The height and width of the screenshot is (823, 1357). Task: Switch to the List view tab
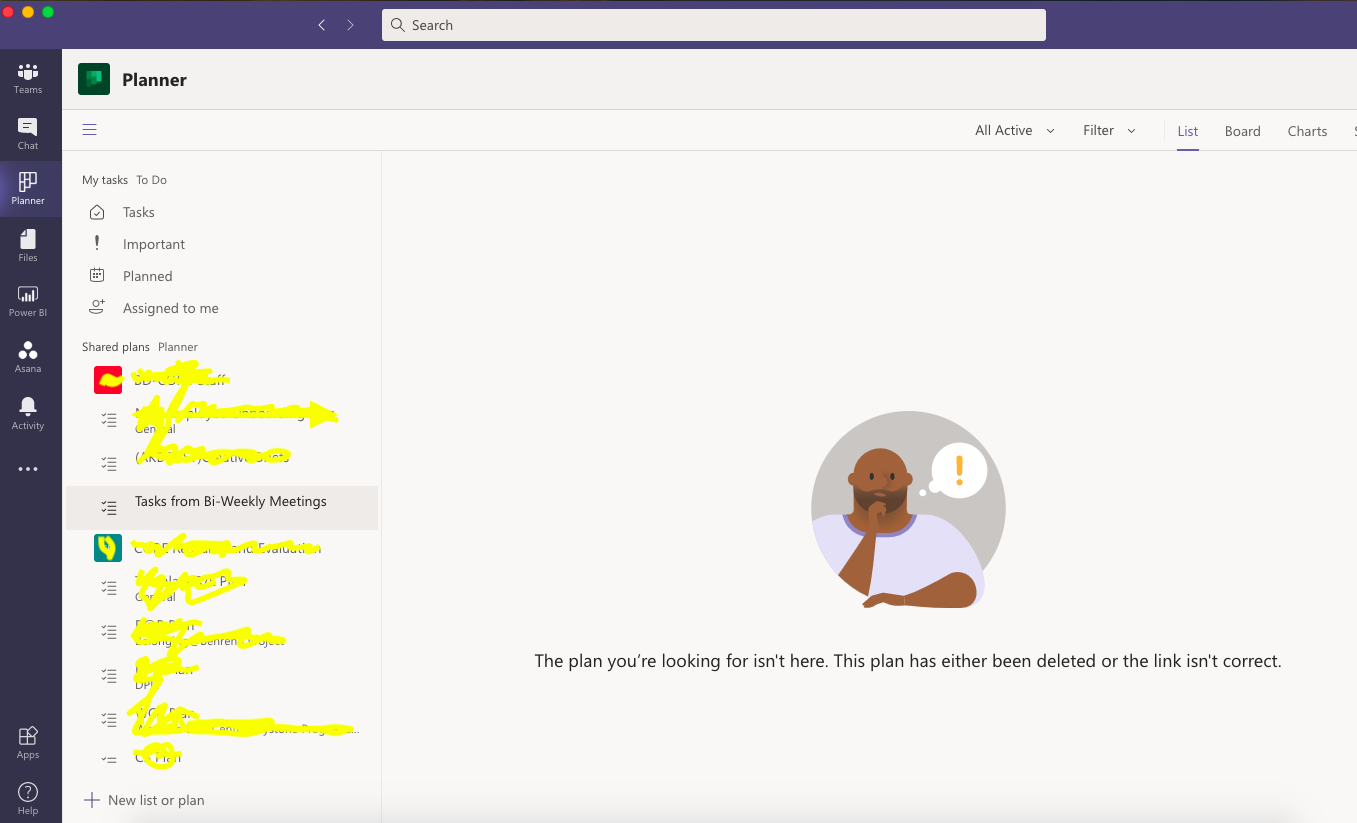pyautogui.click(x=1188, y=131)
